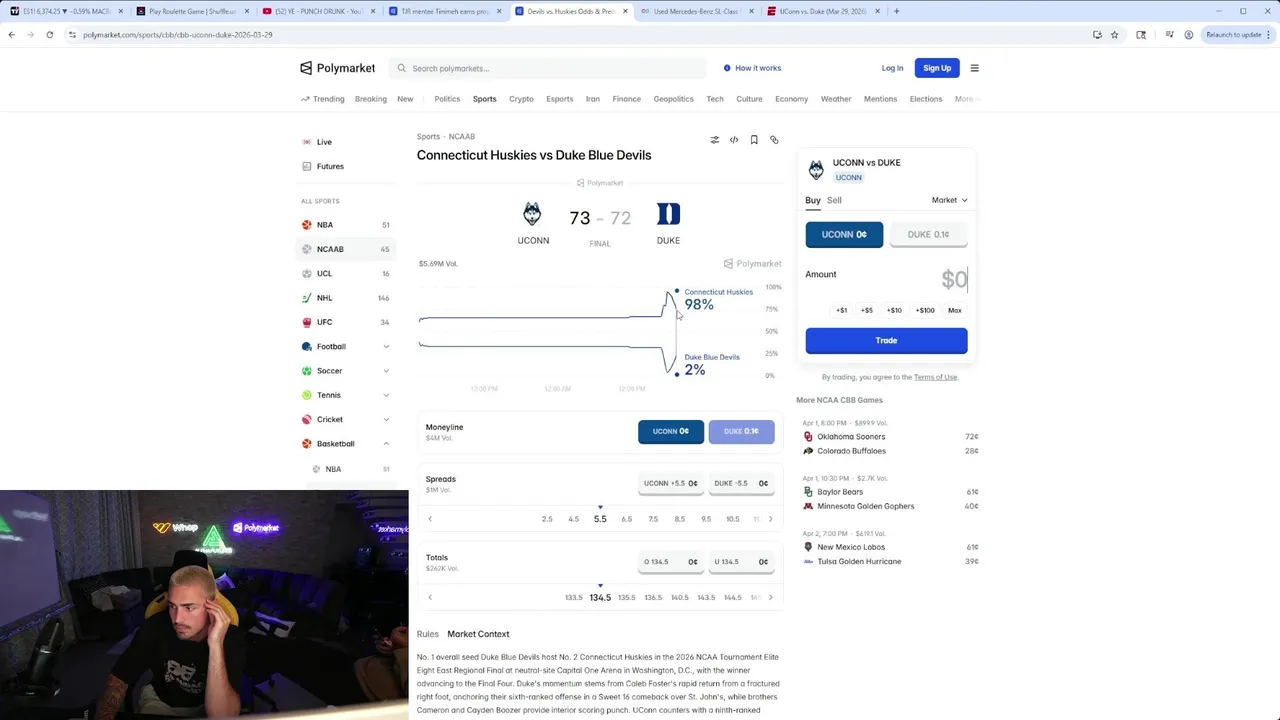Click the Polymarket logo in header
The width and height of the screenshot is (1280, 720).
pos(338,68)
